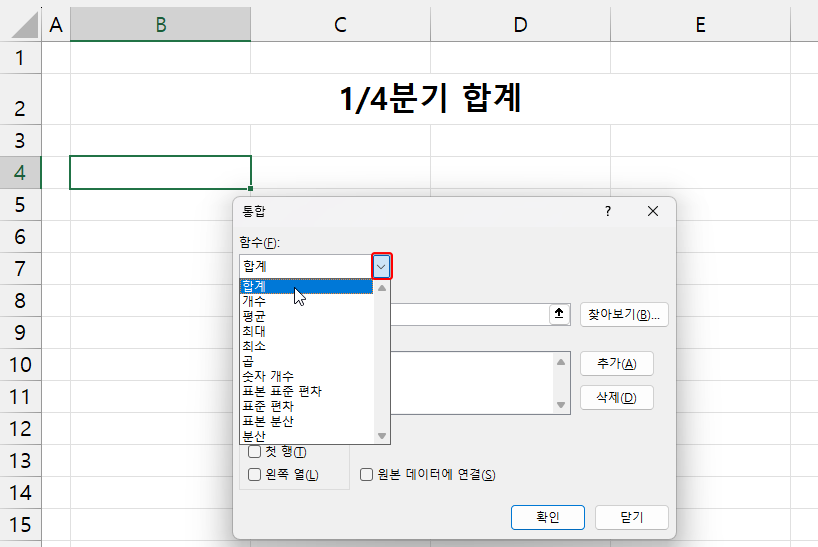
Task: Click the reference input field
Action: [470, 314]
